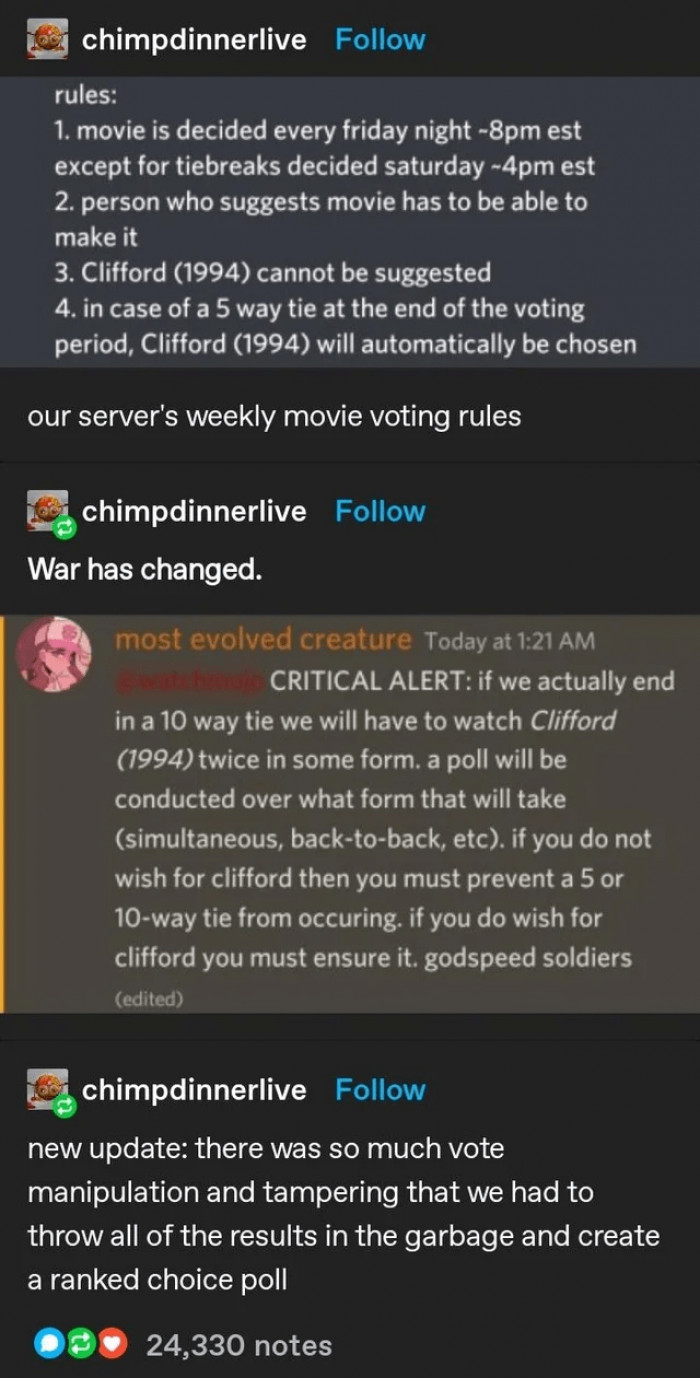Click the "most evolved creature" username
Viewport: 700px width, 1378px height.
[263, 639]
